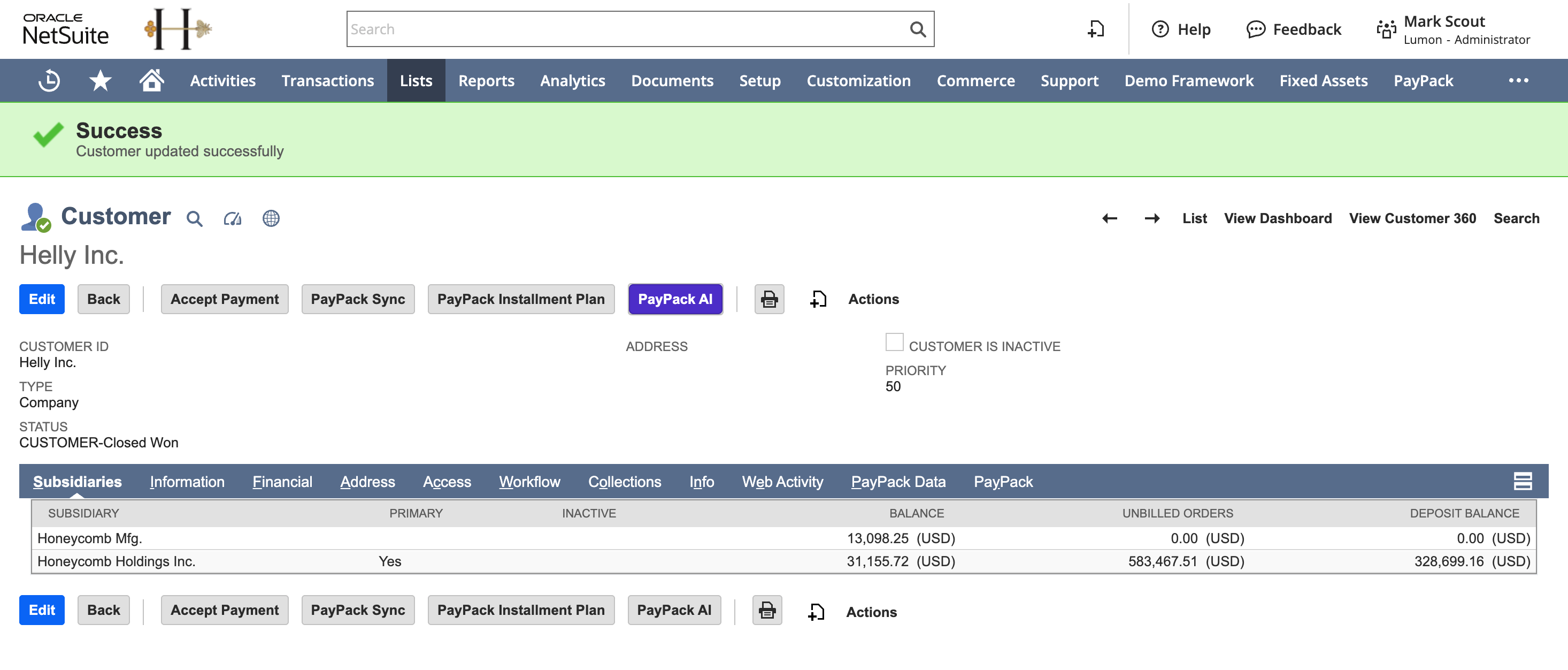Click the create-new icon in header
The height and width of the screenshot is (670, 1568).
point(1095,28)
